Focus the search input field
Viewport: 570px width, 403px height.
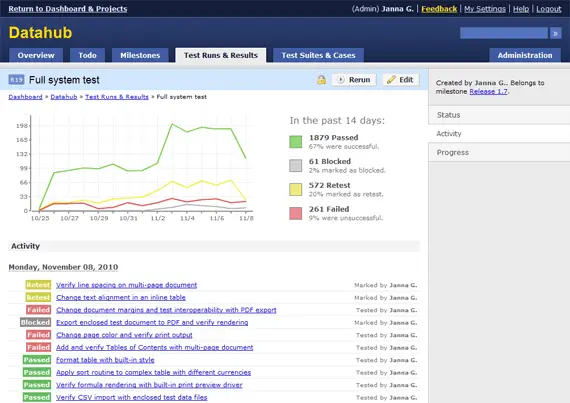[504, 33]
